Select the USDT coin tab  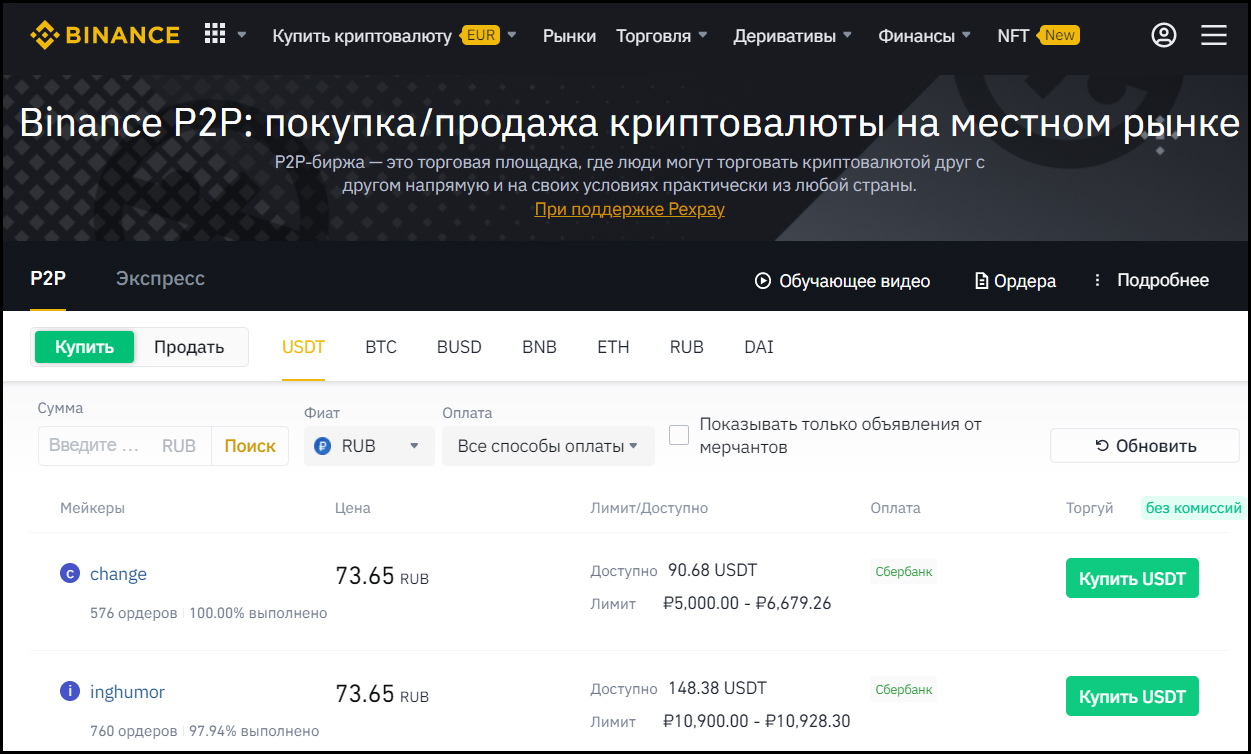pyautogui.click(x=303, y=347)
